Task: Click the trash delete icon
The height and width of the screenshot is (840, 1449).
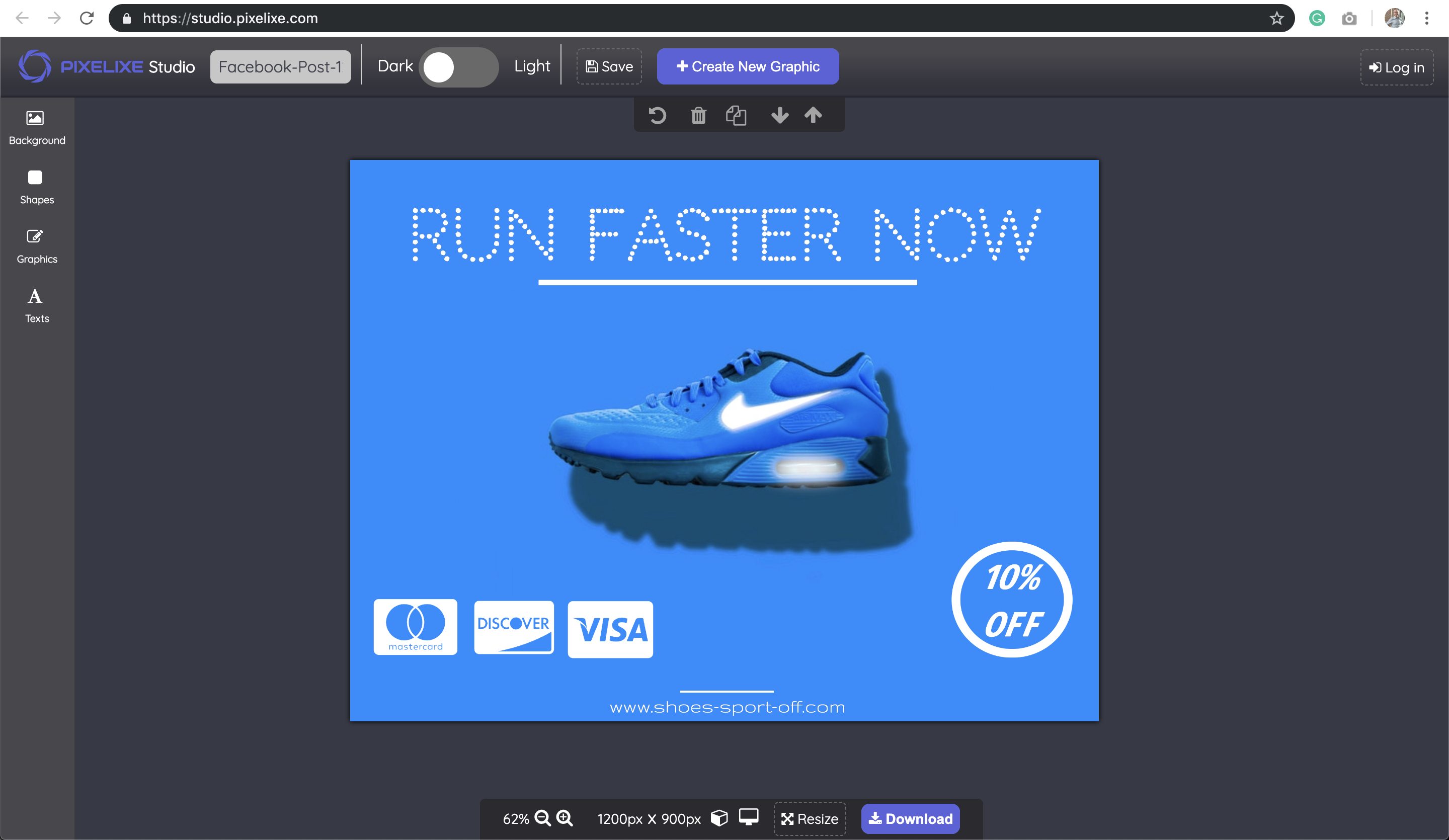Action: point(698,116)
